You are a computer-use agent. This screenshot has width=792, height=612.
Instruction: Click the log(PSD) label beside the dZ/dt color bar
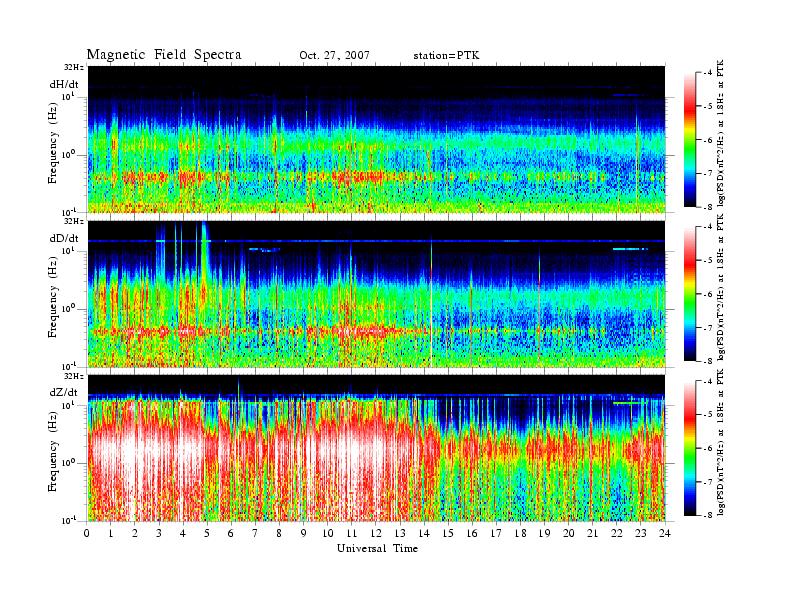[721, 442]
